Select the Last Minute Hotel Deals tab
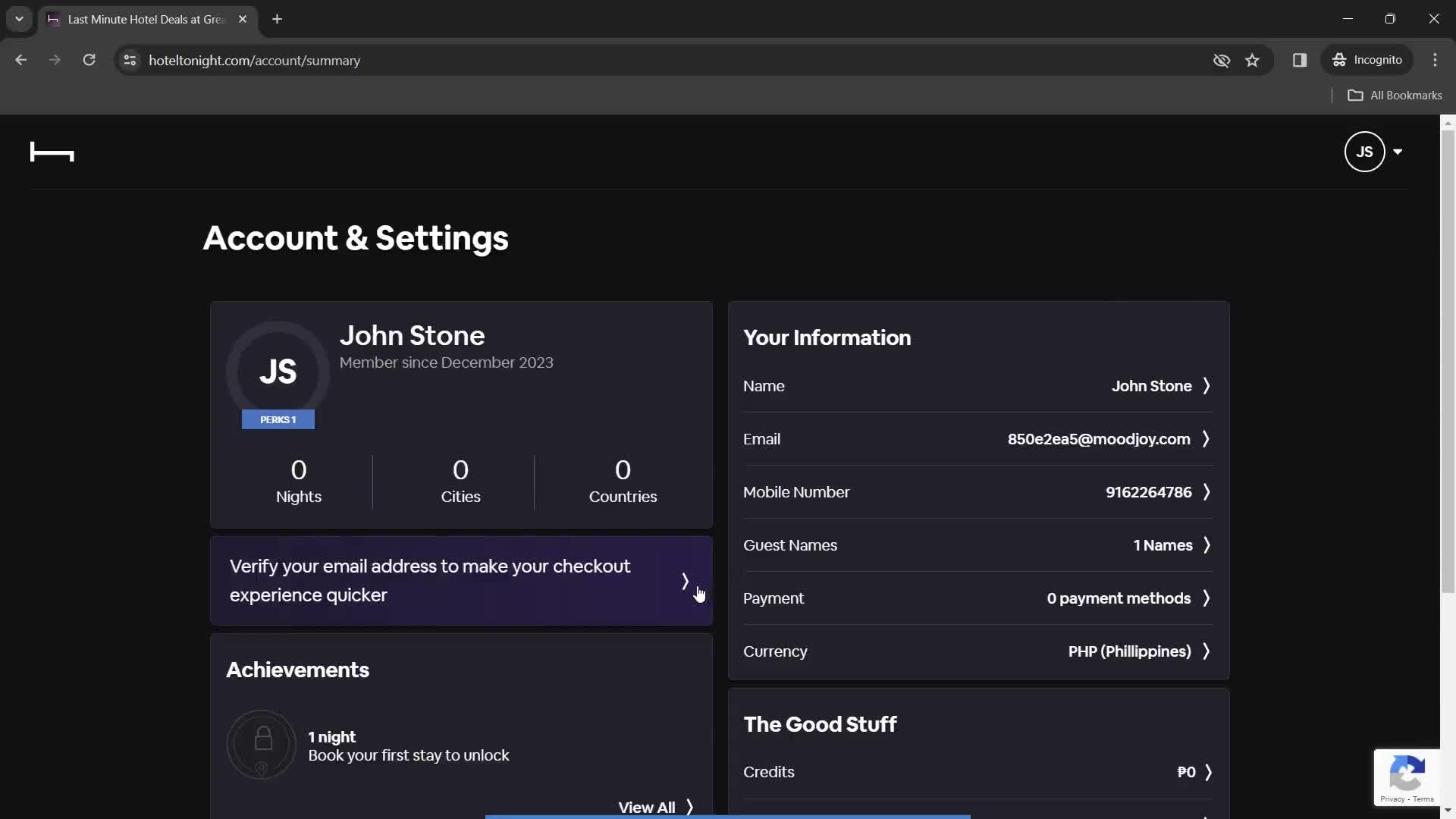The height and width of the screenshot is (819, 1456). tap(148, 19)
